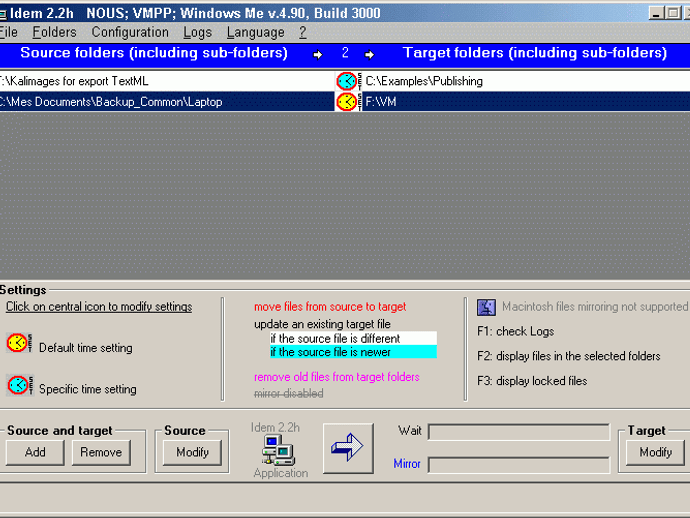Click the 'Specific time setting' label
Viewport: 690px width, 518px height.
(x=88, y=389)
